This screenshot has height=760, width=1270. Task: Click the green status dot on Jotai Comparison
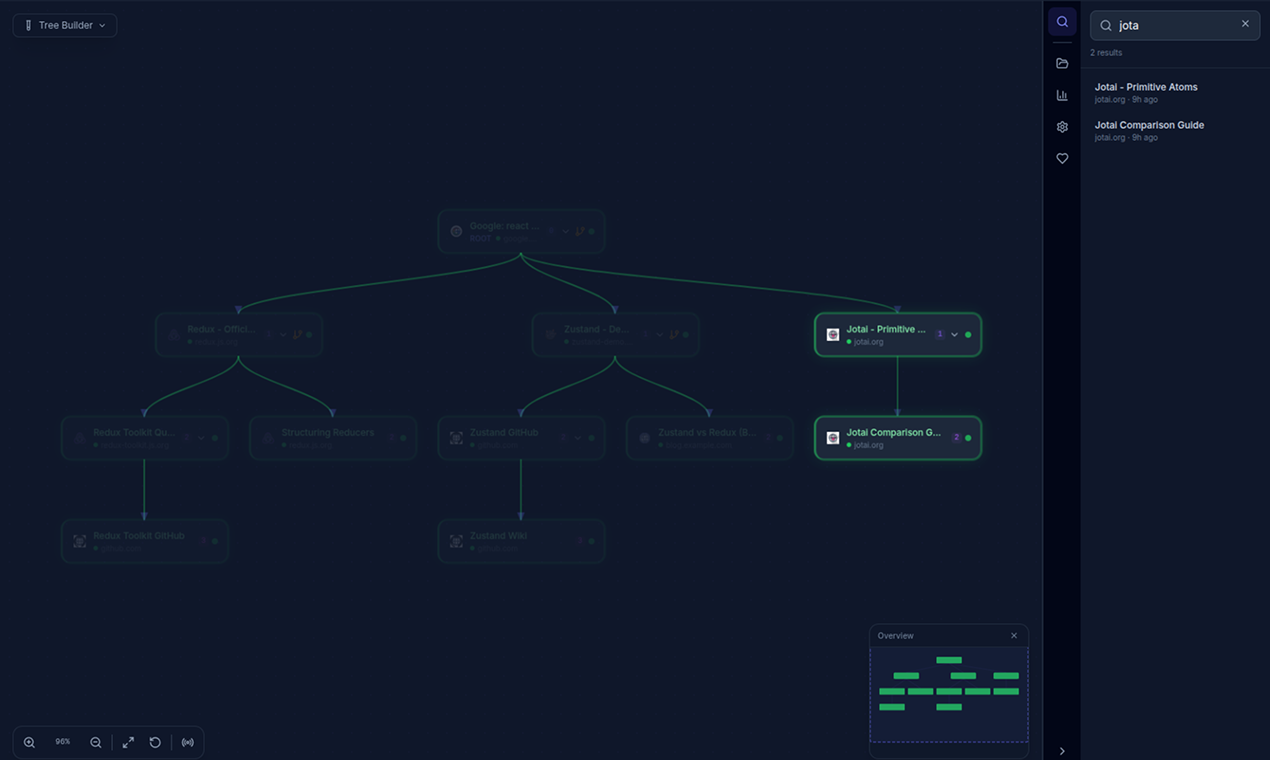point(968,438)
